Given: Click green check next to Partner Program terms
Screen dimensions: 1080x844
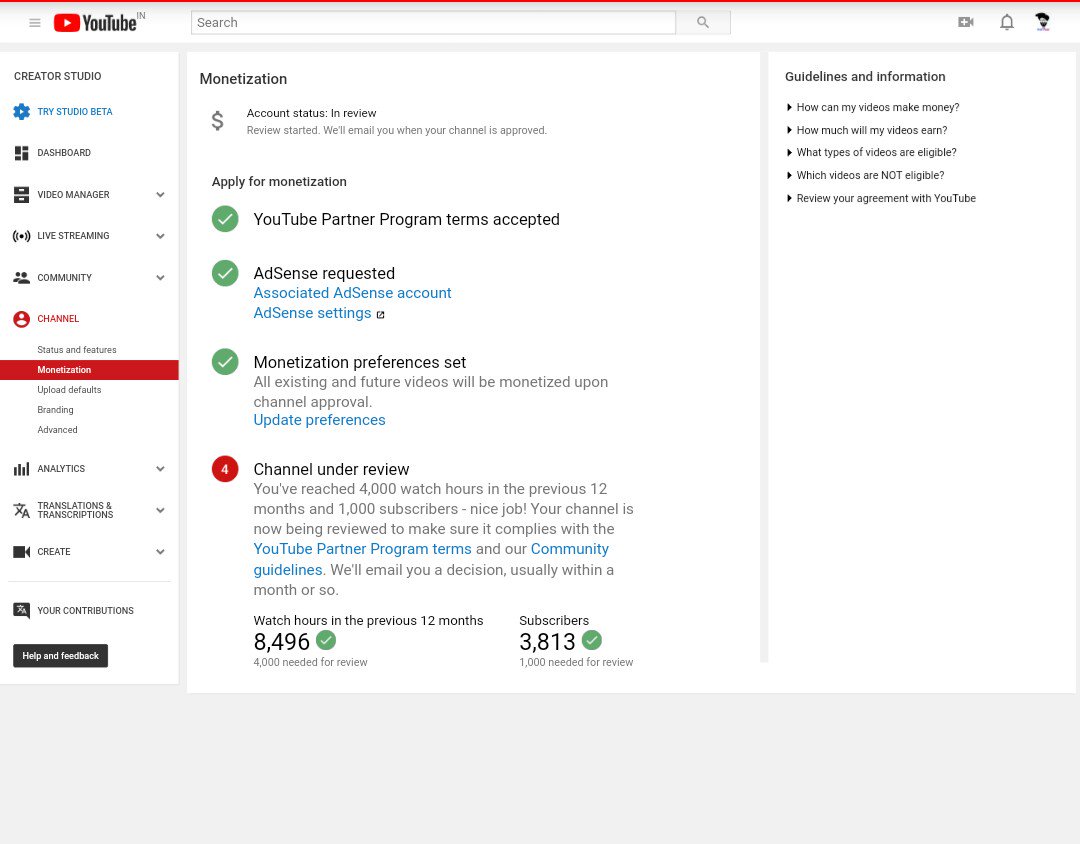Looking at the screenshot, I should [x=225, y=219].
